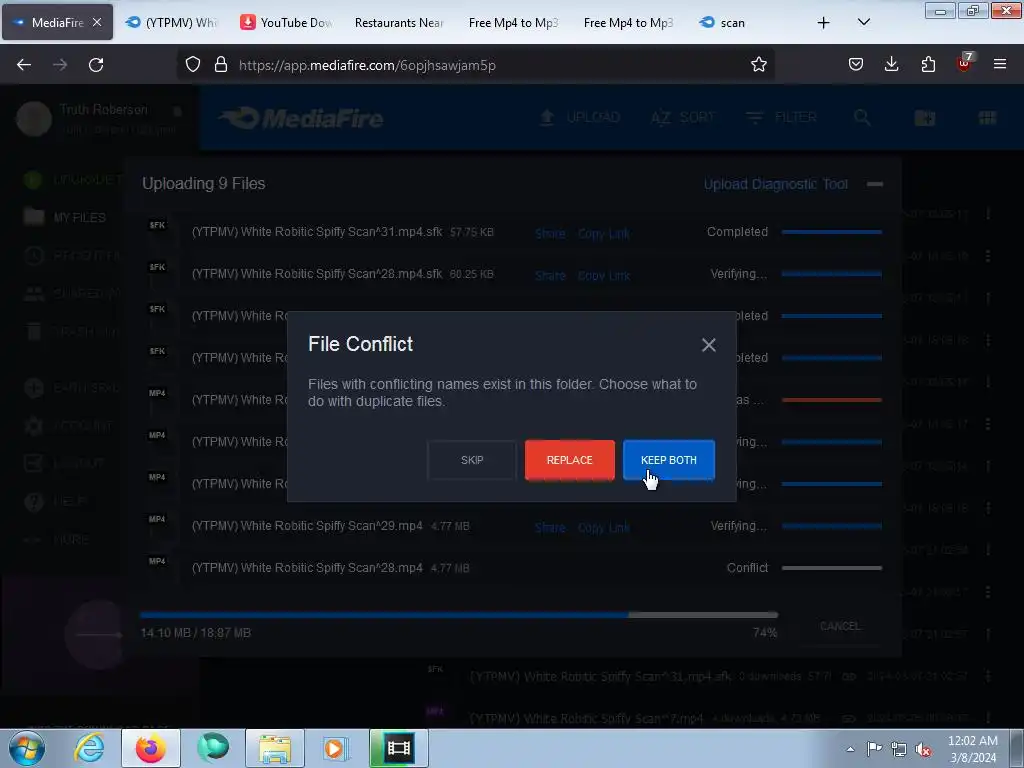The width and height of the screenshot is (1024, 768).
Task: Reload the MediaFire page
Action: (96, 65)
